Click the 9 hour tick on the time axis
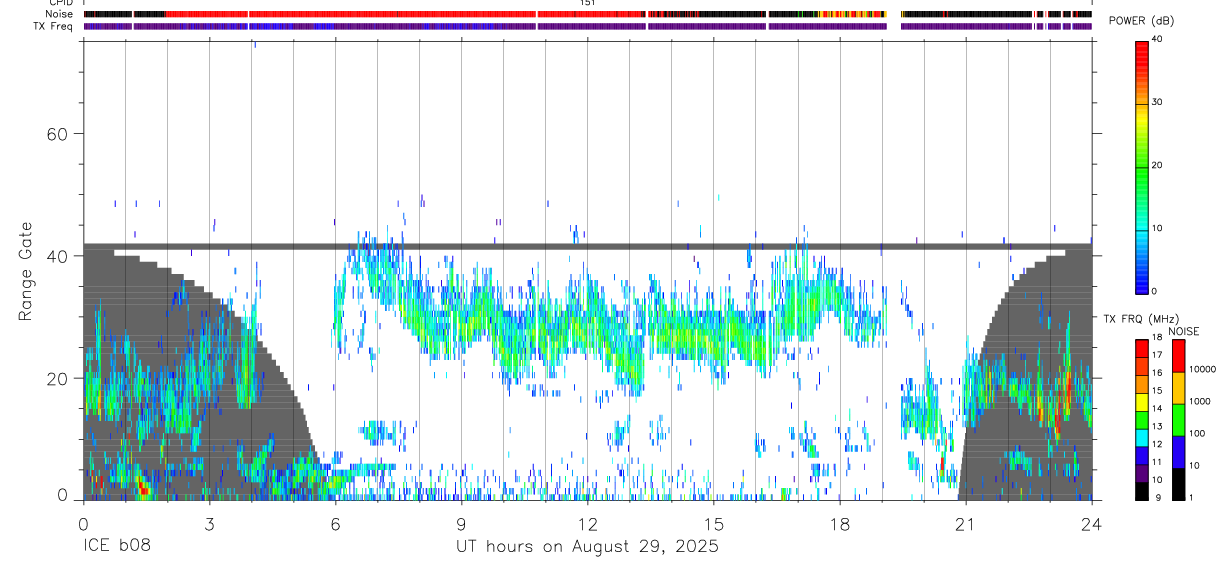 (461, 523)
